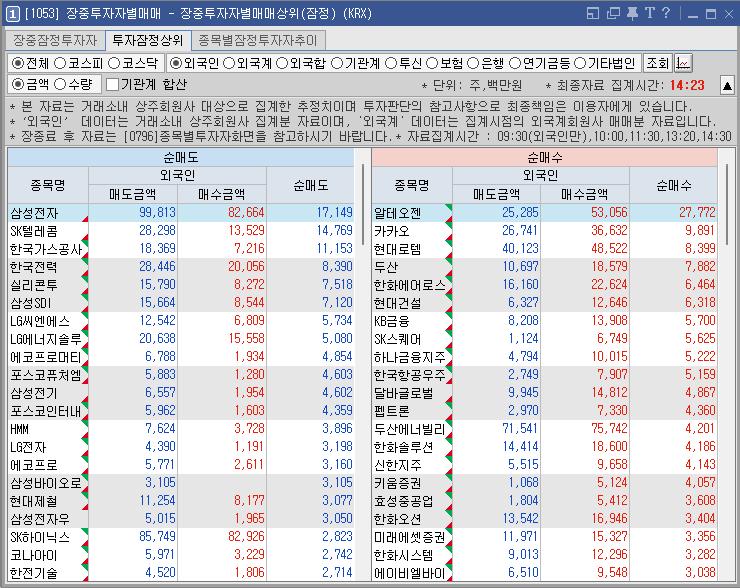
Task: Select SK스퀘어 in the 순매수 list
Action: point(398,339)
